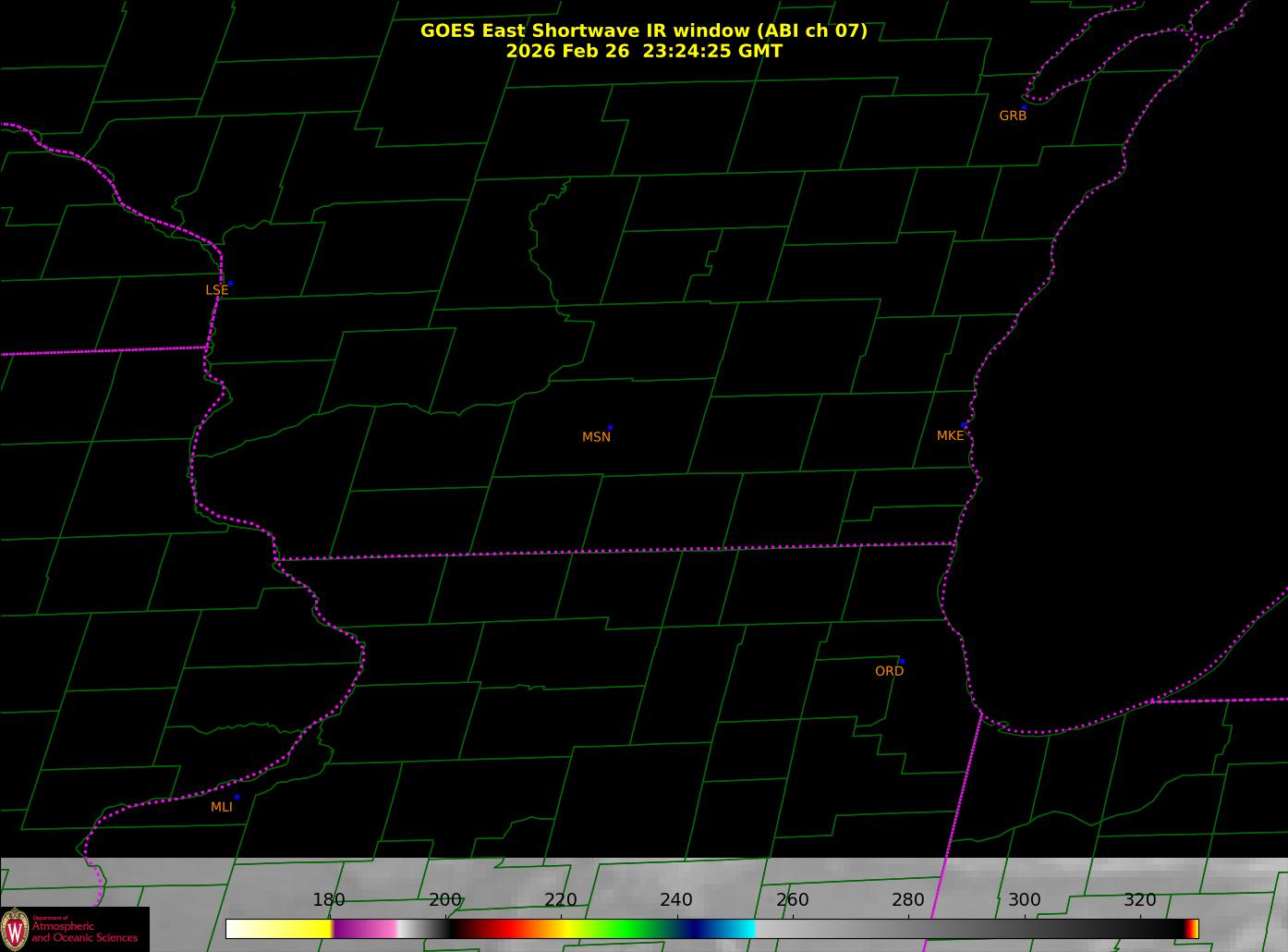
Task: Click the 240 label on temperature scale
Action: coord(676,900)
